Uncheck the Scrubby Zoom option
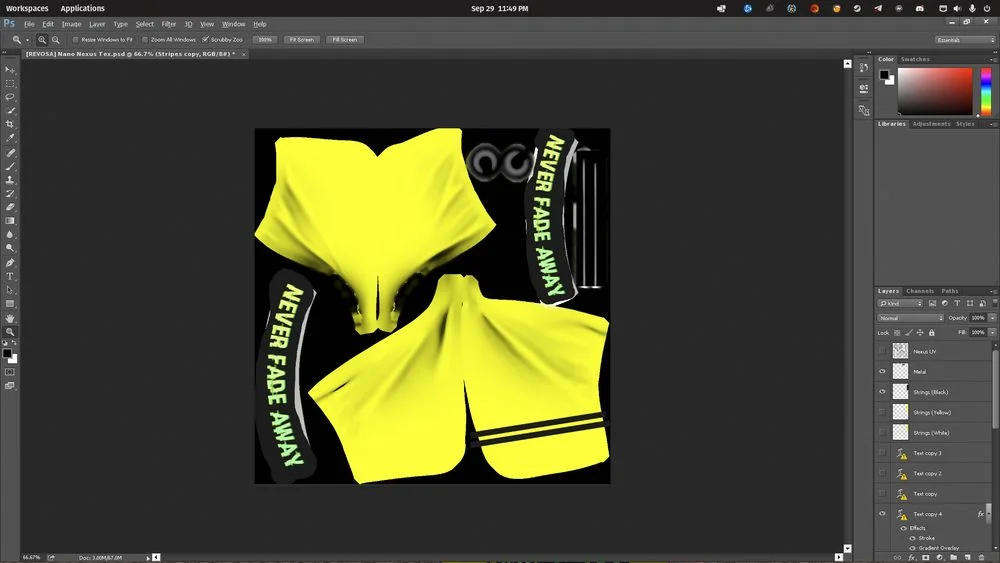1000x563 pixels. coord(206,40)
